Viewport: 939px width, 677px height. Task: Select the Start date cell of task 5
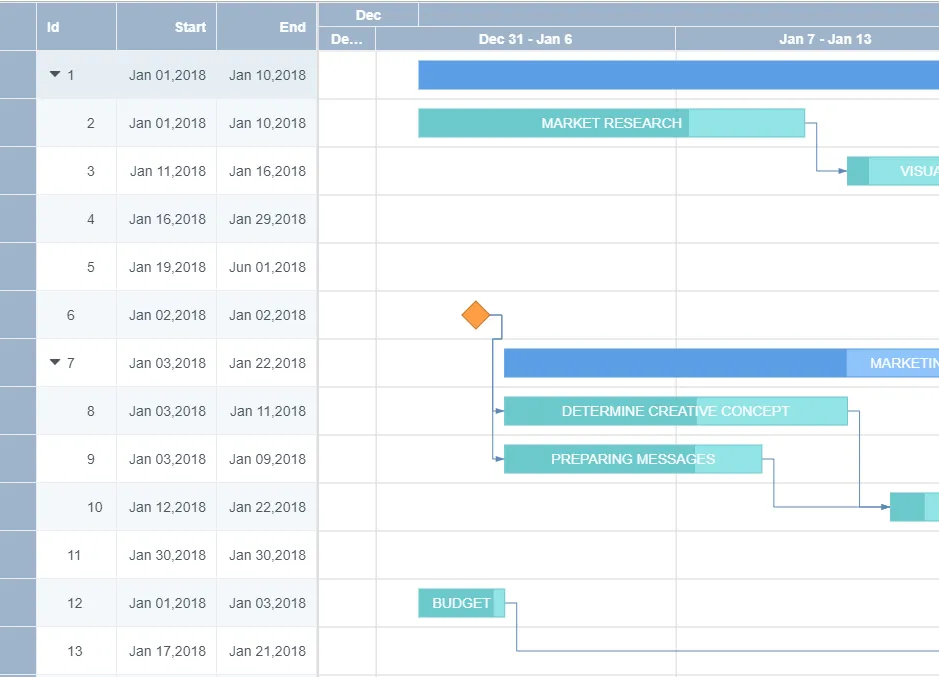coord(166,267)
